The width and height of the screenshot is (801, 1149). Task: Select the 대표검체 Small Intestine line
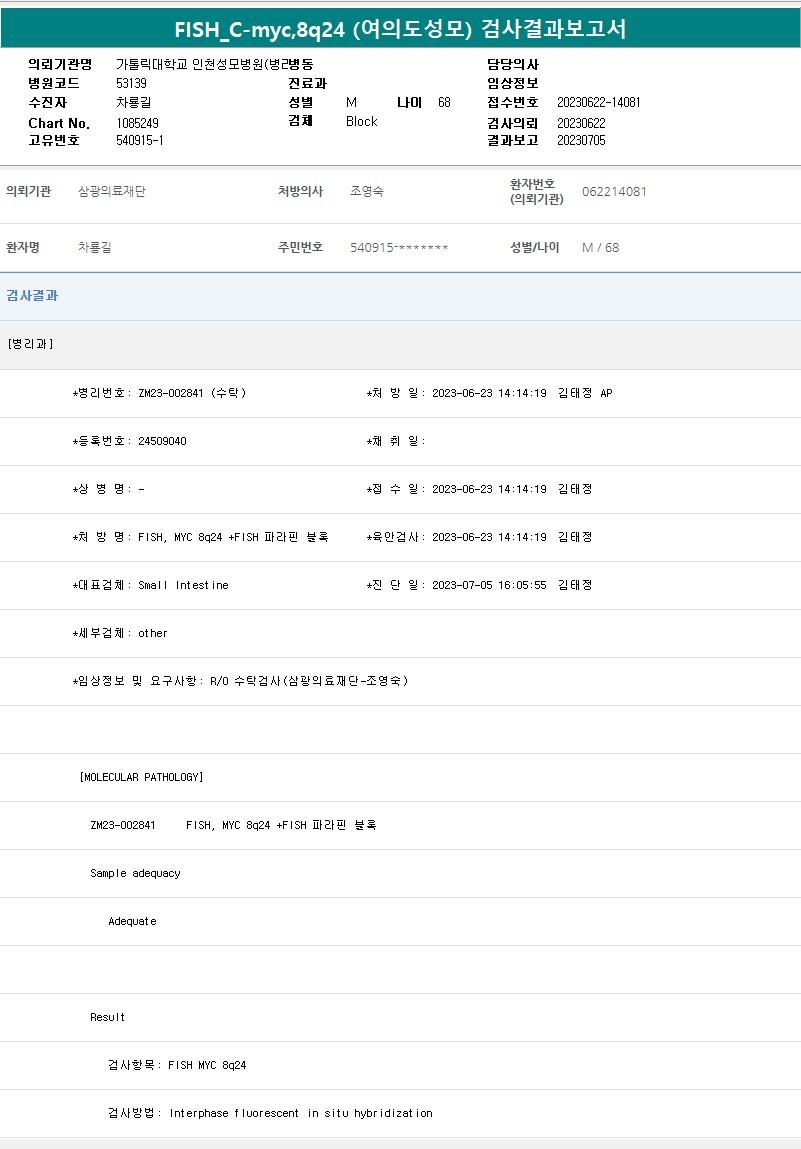[x=151, y=585]
